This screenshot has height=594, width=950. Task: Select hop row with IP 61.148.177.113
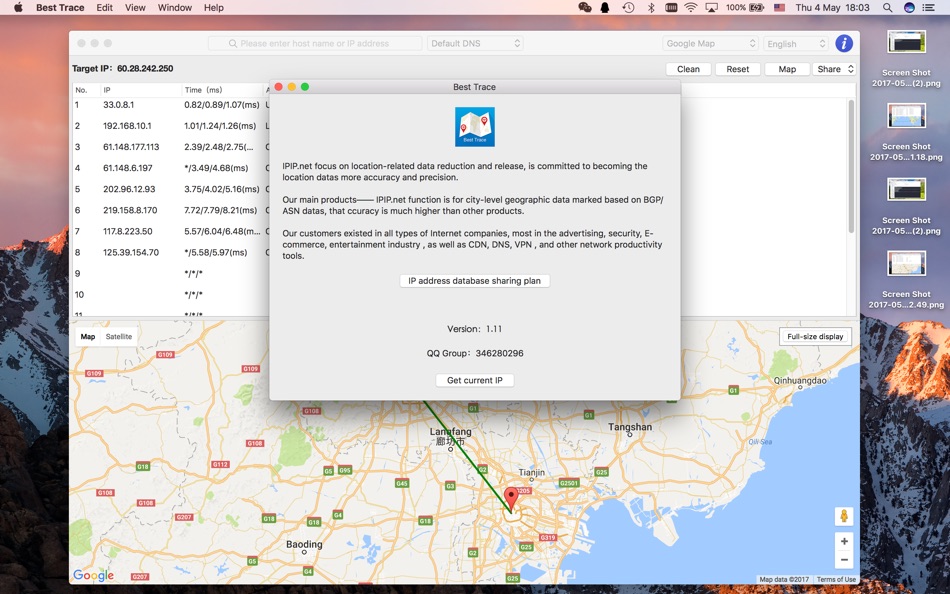click(x=170, y=147)
